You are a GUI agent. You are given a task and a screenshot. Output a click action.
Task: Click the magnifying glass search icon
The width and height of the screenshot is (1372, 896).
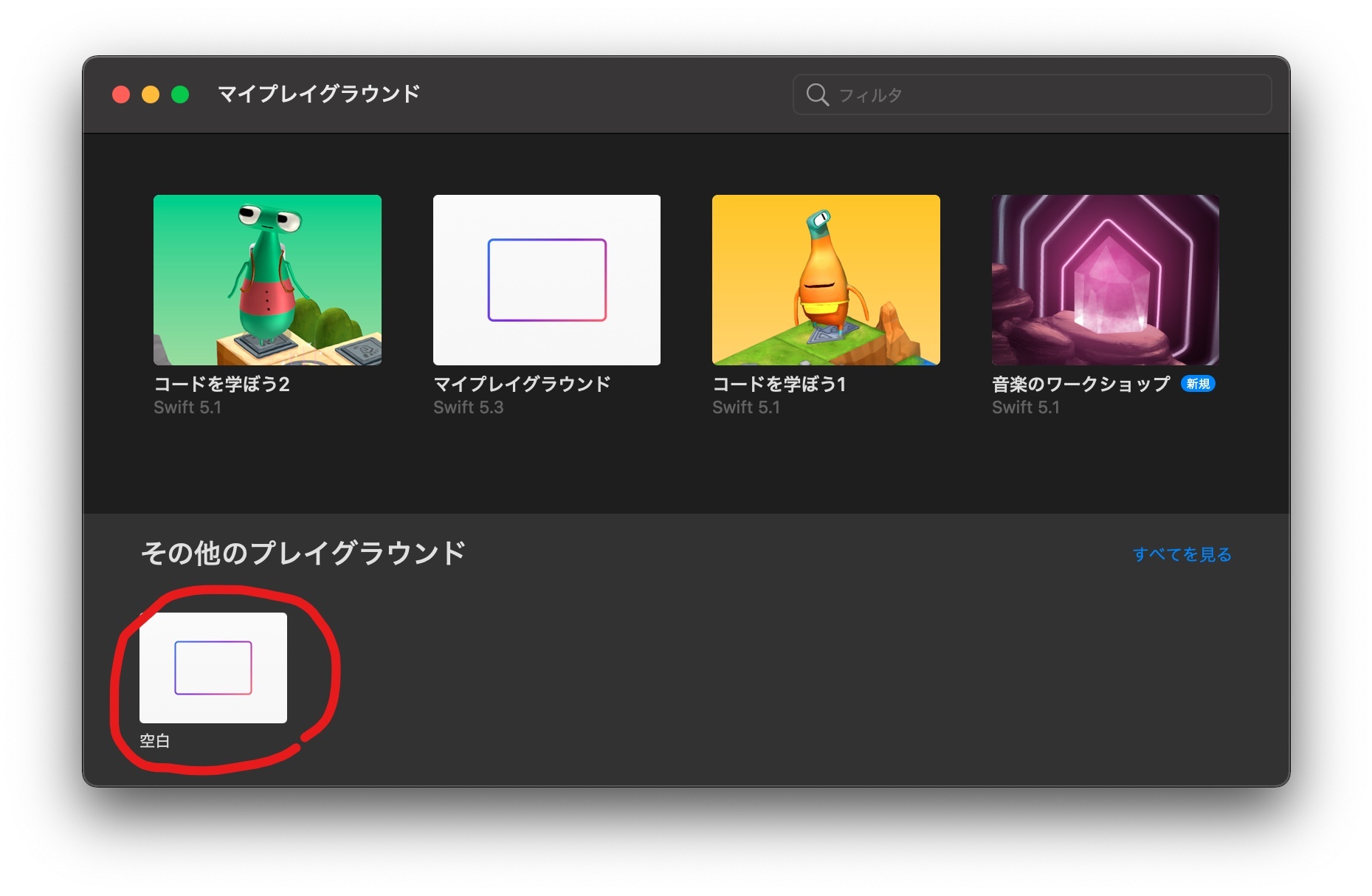click(x=817, y=94)
